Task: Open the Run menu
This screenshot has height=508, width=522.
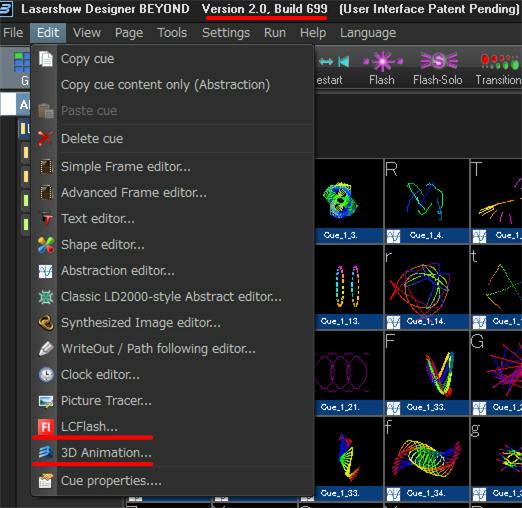Action: point(275,33)
